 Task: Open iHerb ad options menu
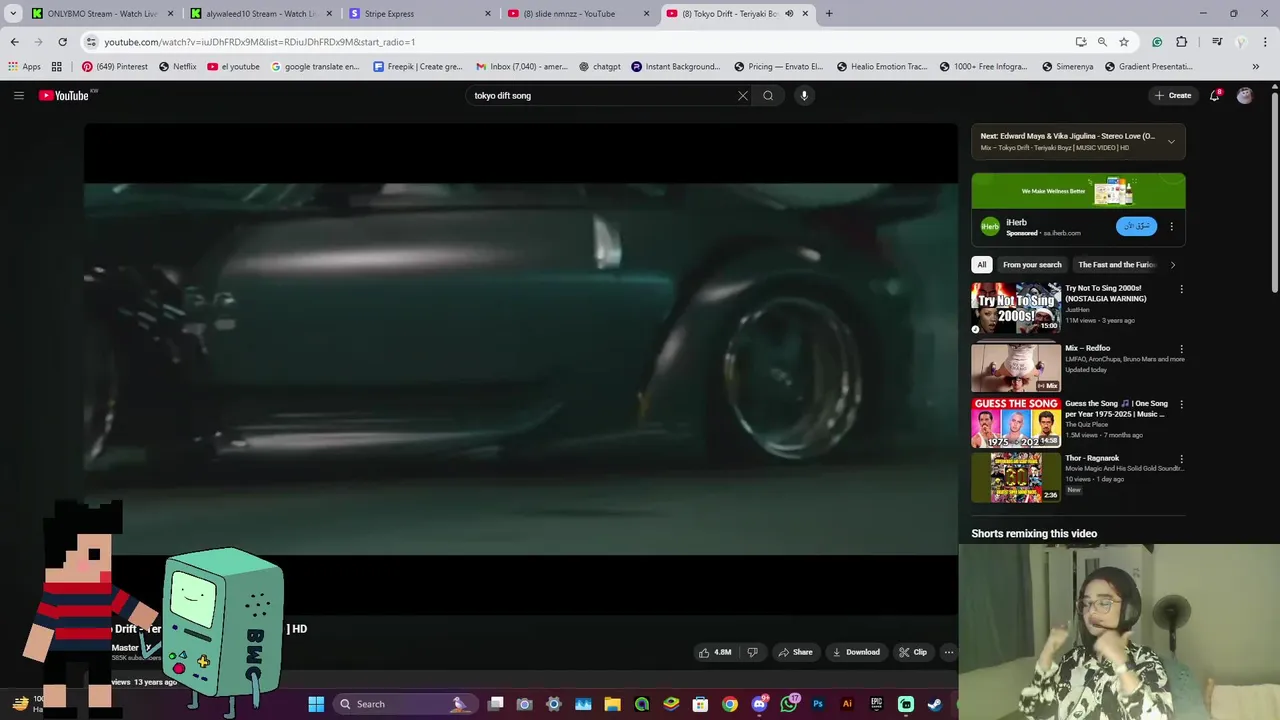click(1171, 226)
